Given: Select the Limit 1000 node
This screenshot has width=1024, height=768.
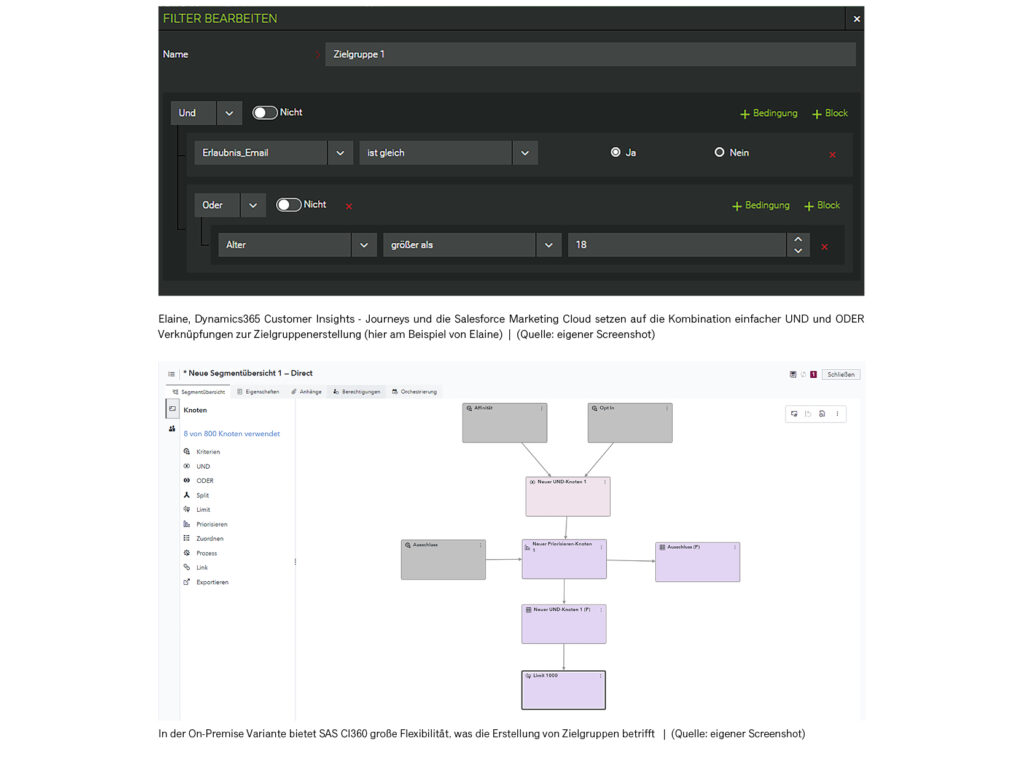Looking at the screenshot, I should (x=564, y=690).
